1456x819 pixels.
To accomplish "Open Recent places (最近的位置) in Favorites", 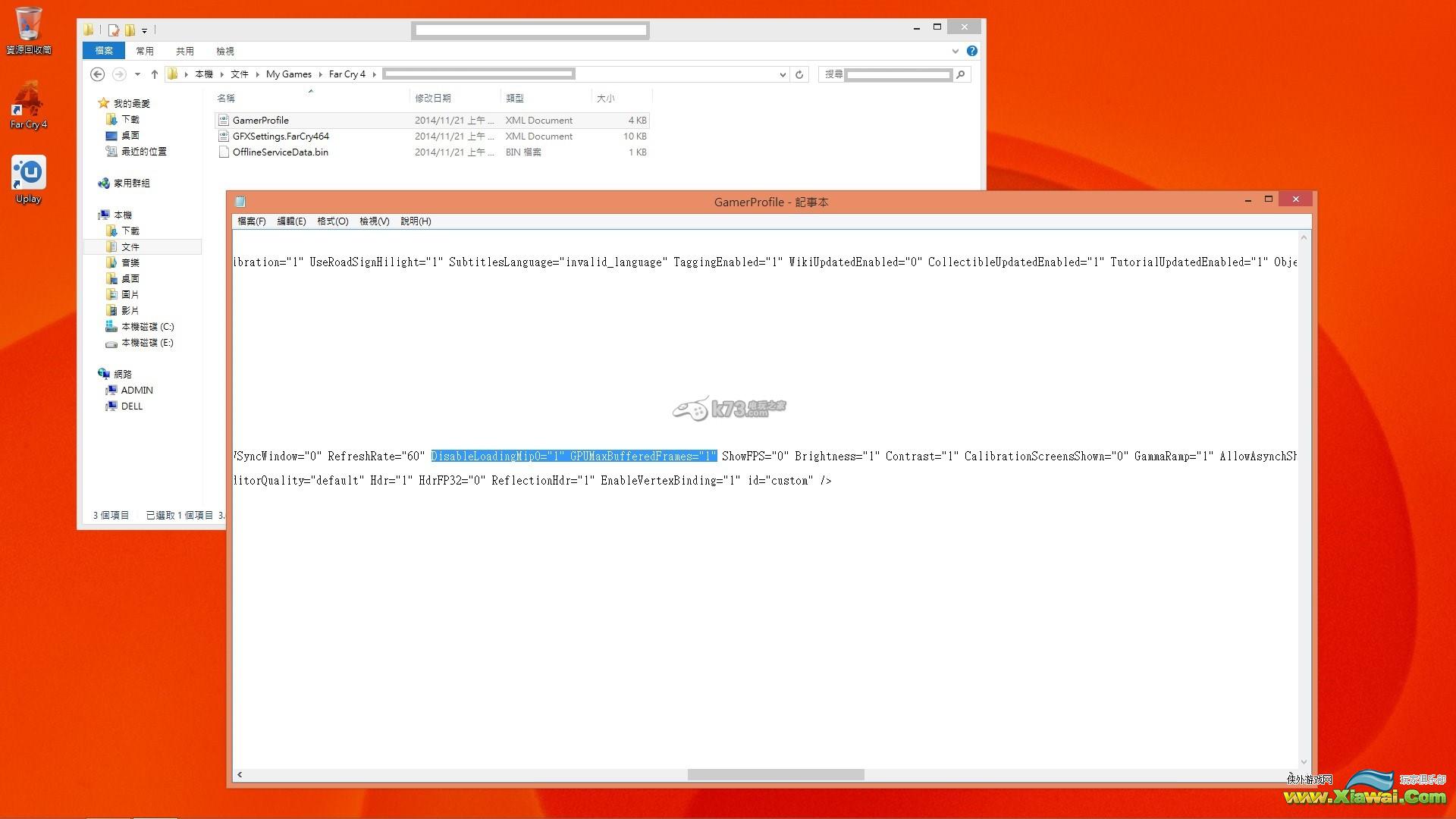I will 136,151.
